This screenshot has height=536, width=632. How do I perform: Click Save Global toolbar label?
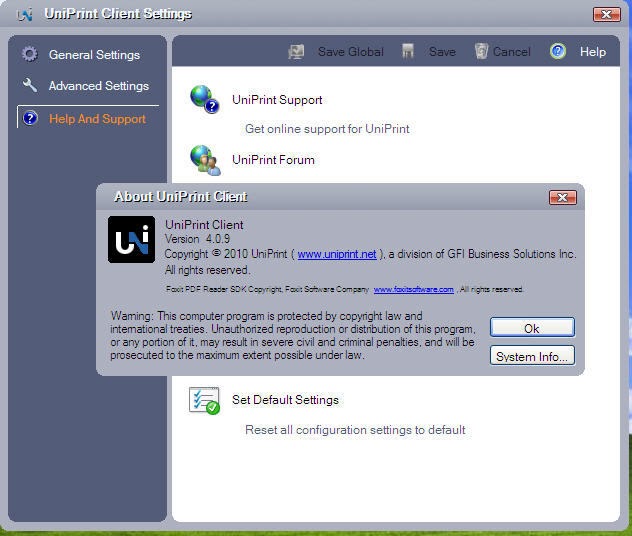tap(351, 52)
